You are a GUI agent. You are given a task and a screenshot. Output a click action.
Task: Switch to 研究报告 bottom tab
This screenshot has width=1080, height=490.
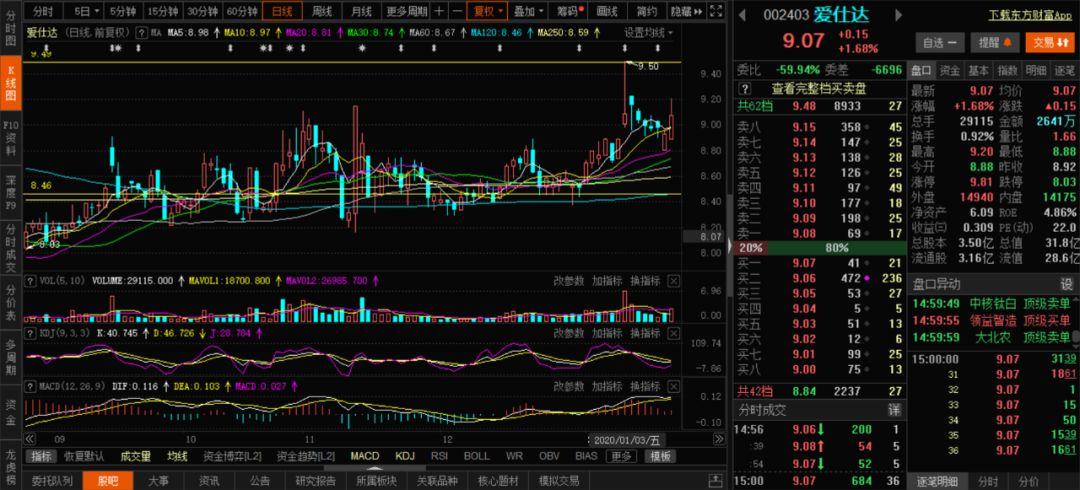(x=315, y=480)
